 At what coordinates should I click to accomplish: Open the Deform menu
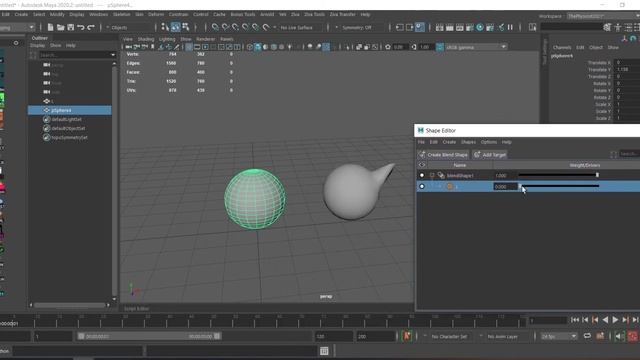pos(156,14)
